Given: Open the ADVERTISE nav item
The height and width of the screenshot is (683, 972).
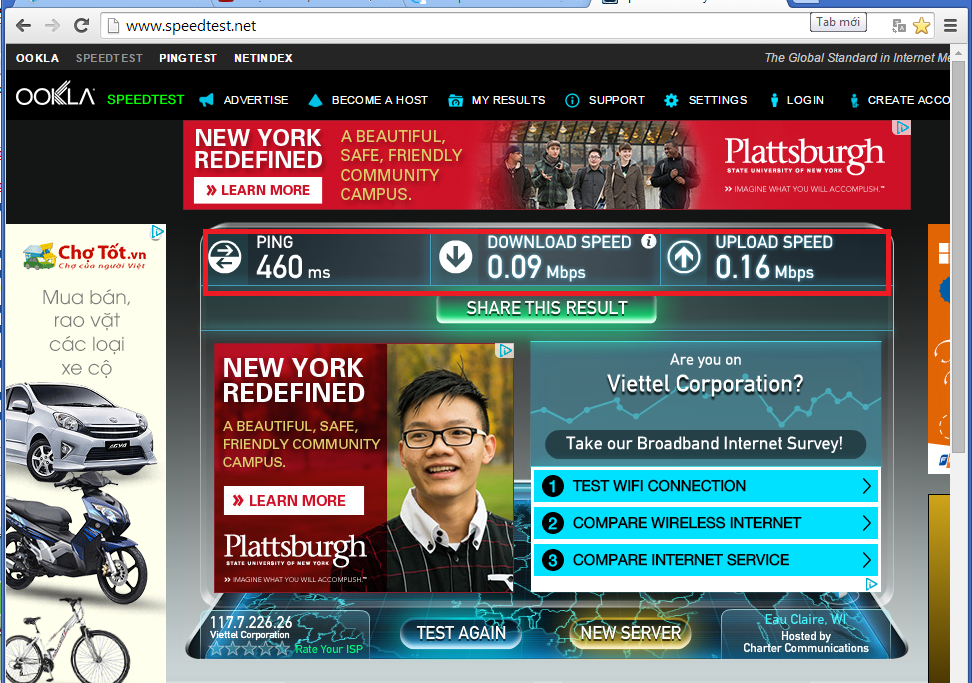Looking at the screenshot, I should [256, 100].
